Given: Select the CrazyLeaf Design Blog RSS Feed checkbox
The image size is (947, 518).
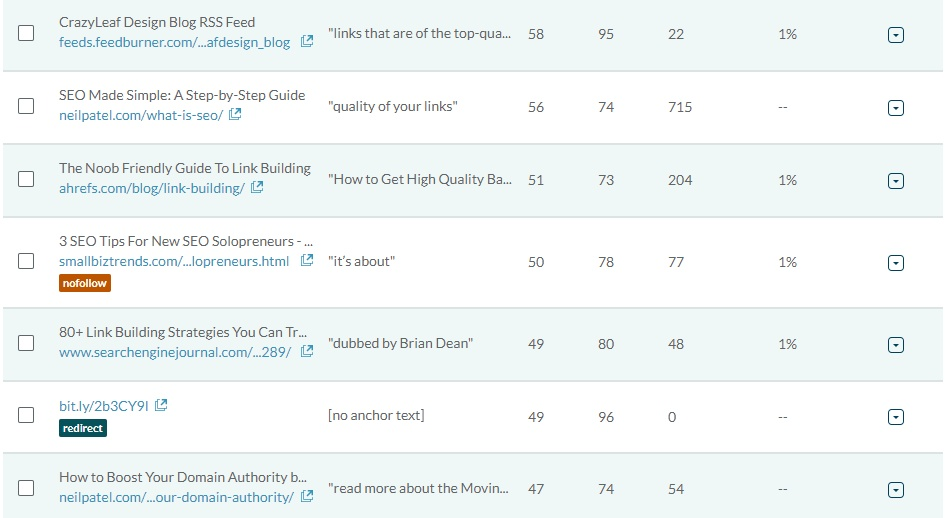Looking at the screenshot, I should [x=26, y=33].
